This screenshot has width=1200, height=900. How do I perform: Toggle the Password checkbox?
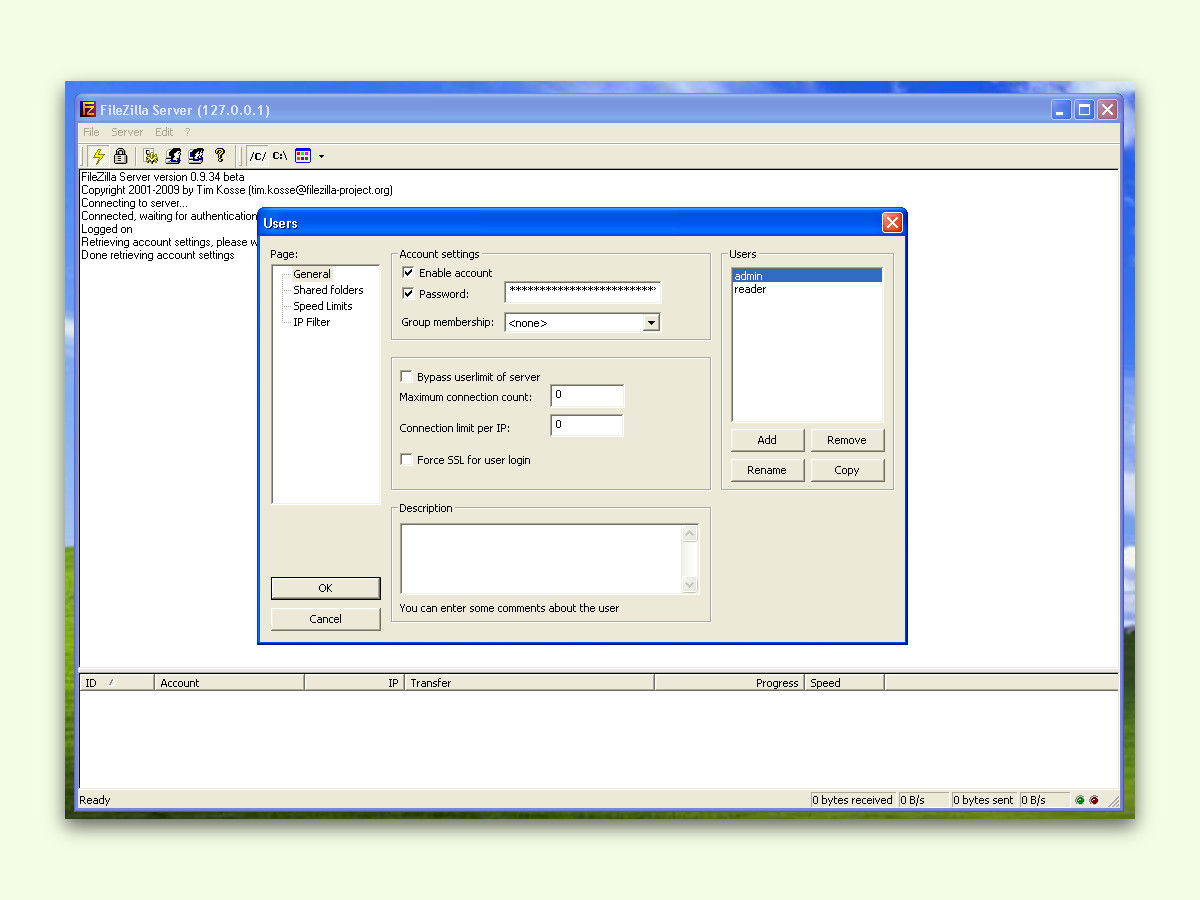pos(408,294)
